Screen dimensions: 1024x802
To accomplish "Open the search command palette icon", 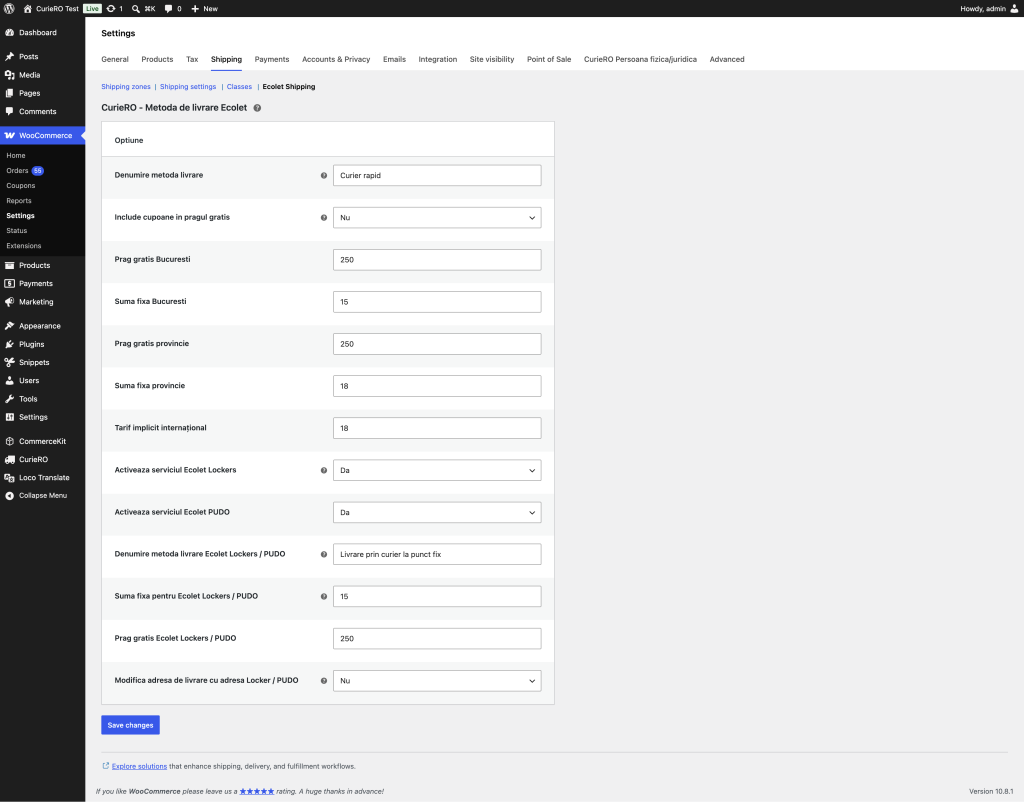I will [135, 8].
